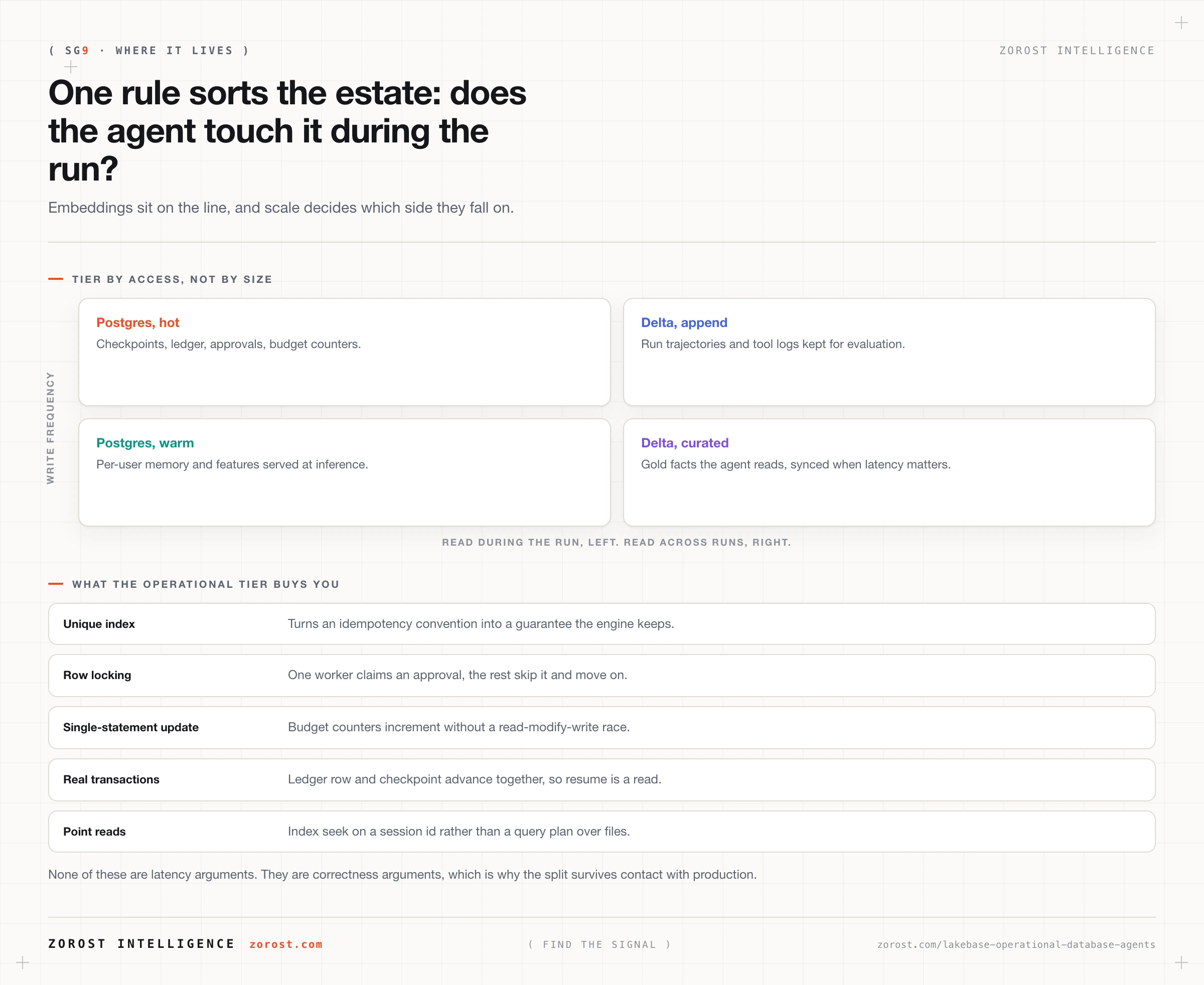Click the red dash before WHAT THE OPERATIONAL TIER
The height and width of the screenshot is (985, 1204).
click(56, 584)
